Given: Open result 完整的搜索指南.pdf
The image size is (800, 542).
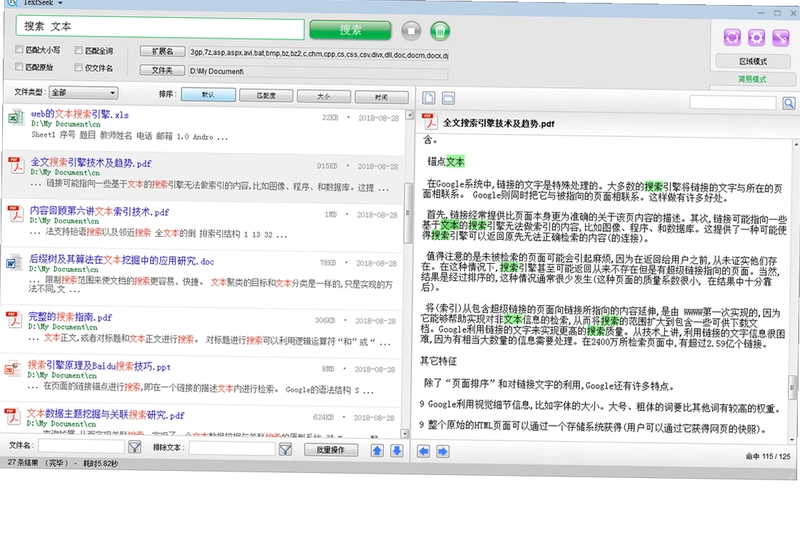Looking at the screenshot, I should 70,316.
